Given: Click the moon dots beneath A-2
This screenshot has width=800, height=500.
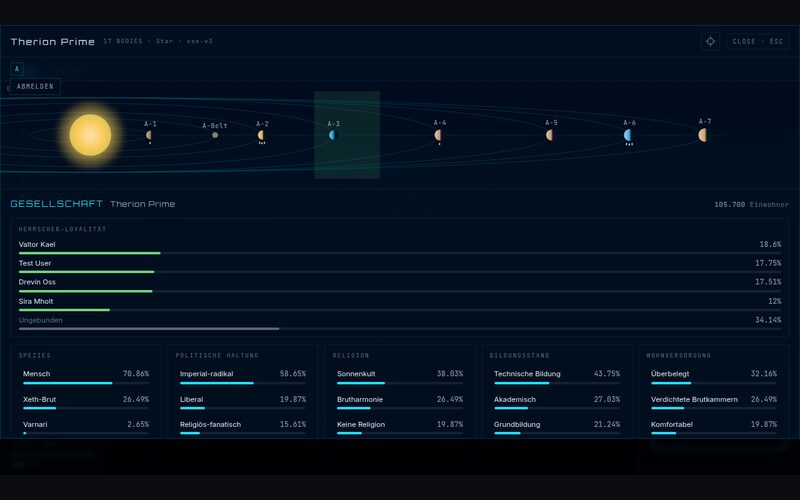Looking at the screenshot, I should click(x=262, y=143).
